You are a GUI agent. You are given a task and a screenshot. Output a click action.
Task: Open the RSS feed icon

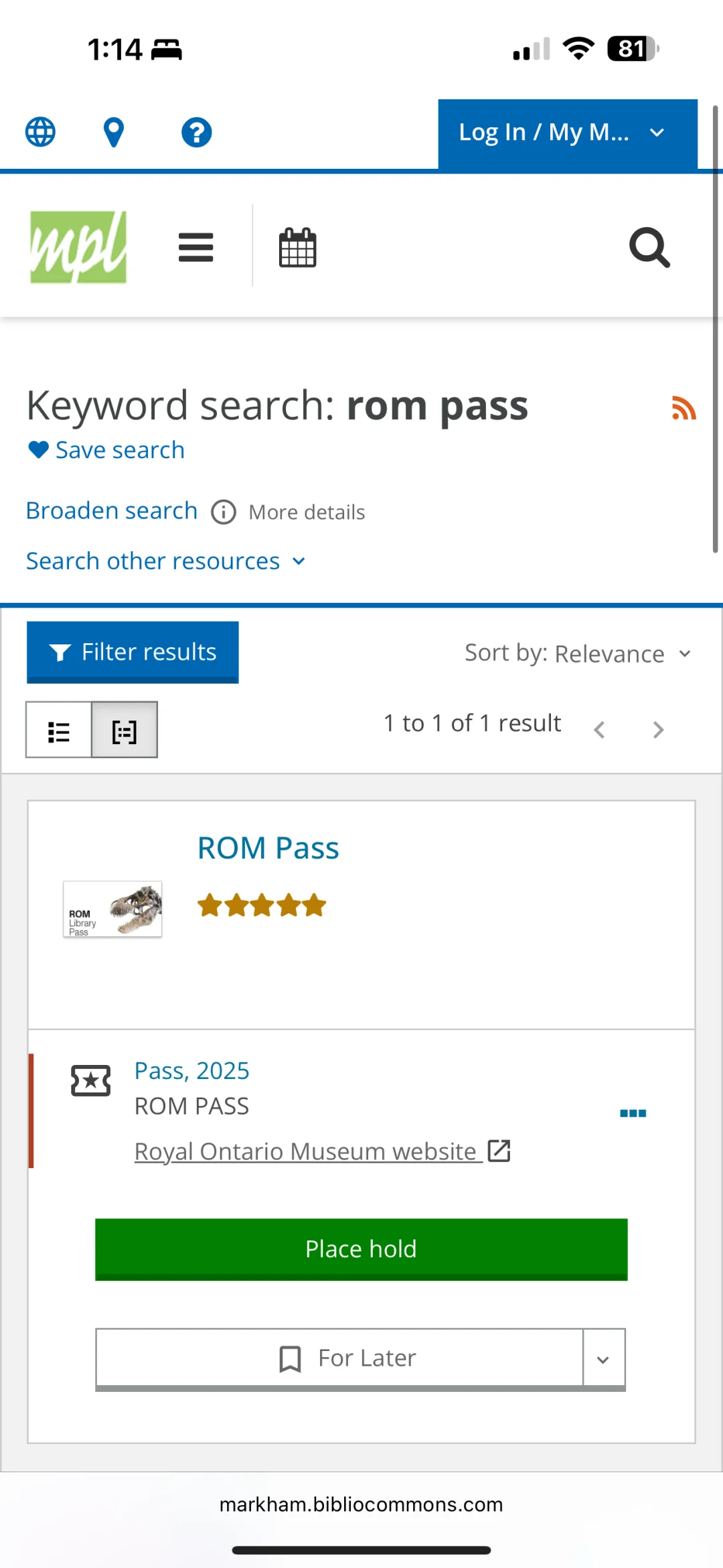click(684, 408)
